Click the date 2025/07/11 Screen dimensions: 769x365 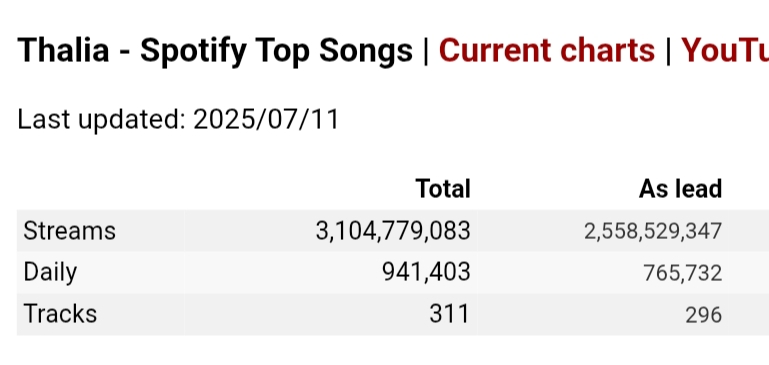[266, 119]
